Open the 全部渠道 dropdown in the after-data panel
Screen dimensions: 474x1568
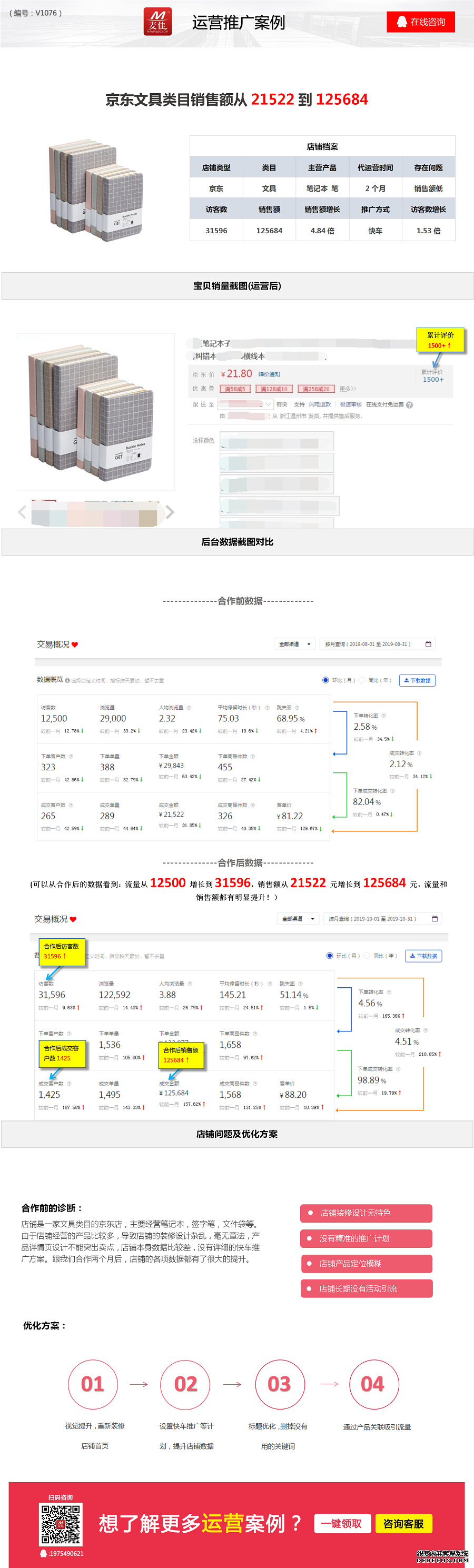click(x=298, y=918)
